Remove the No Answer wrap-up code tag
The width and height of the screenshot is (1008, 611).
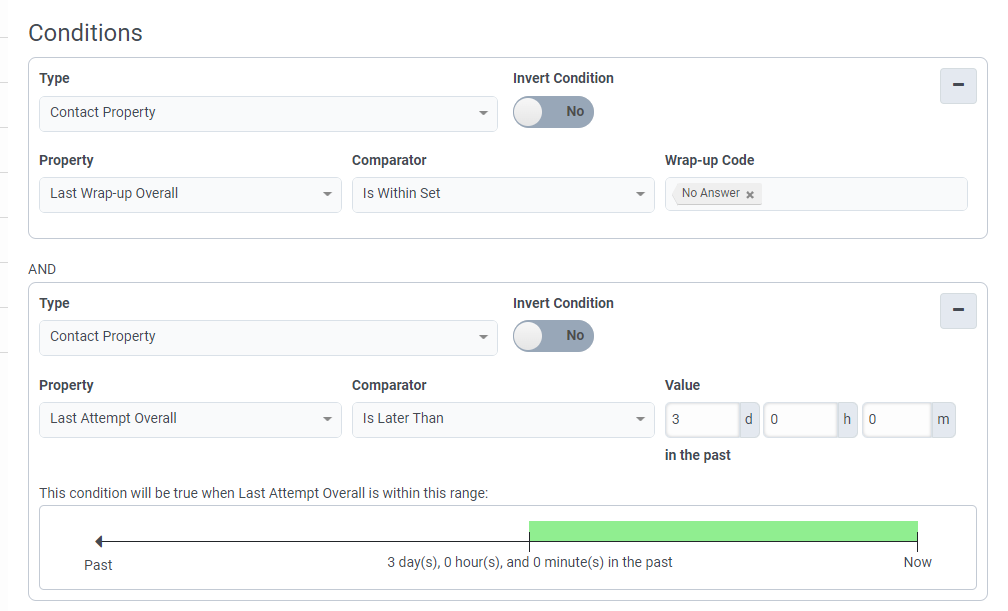point(750,194)
